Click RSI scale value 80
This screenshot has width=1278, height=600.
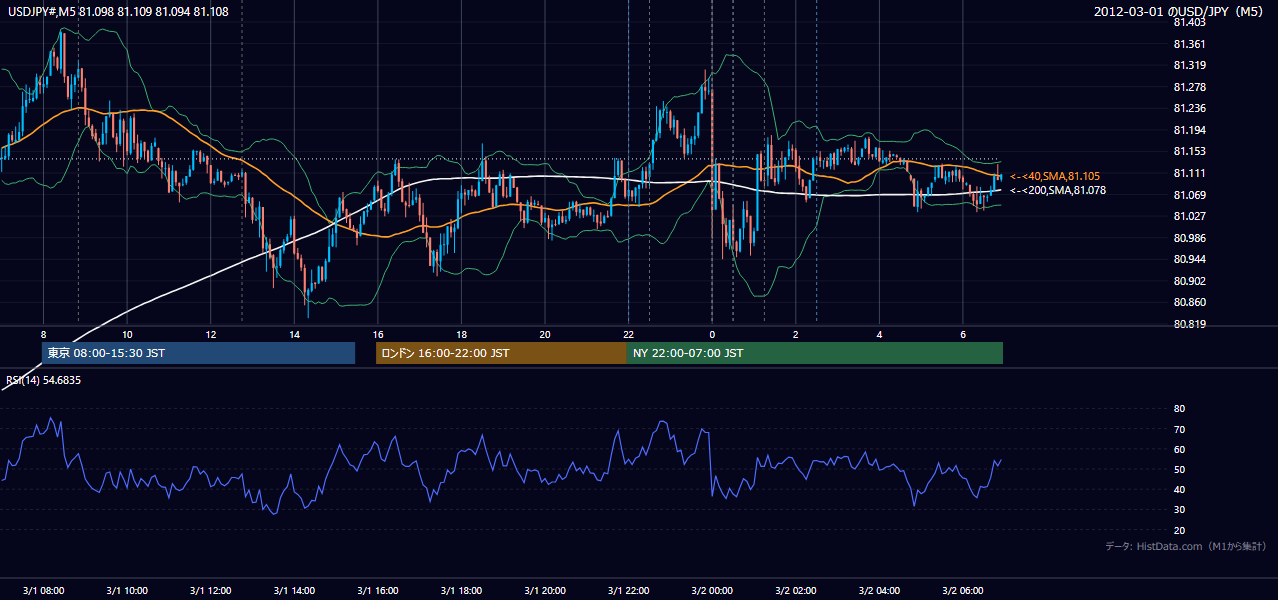1179,409
